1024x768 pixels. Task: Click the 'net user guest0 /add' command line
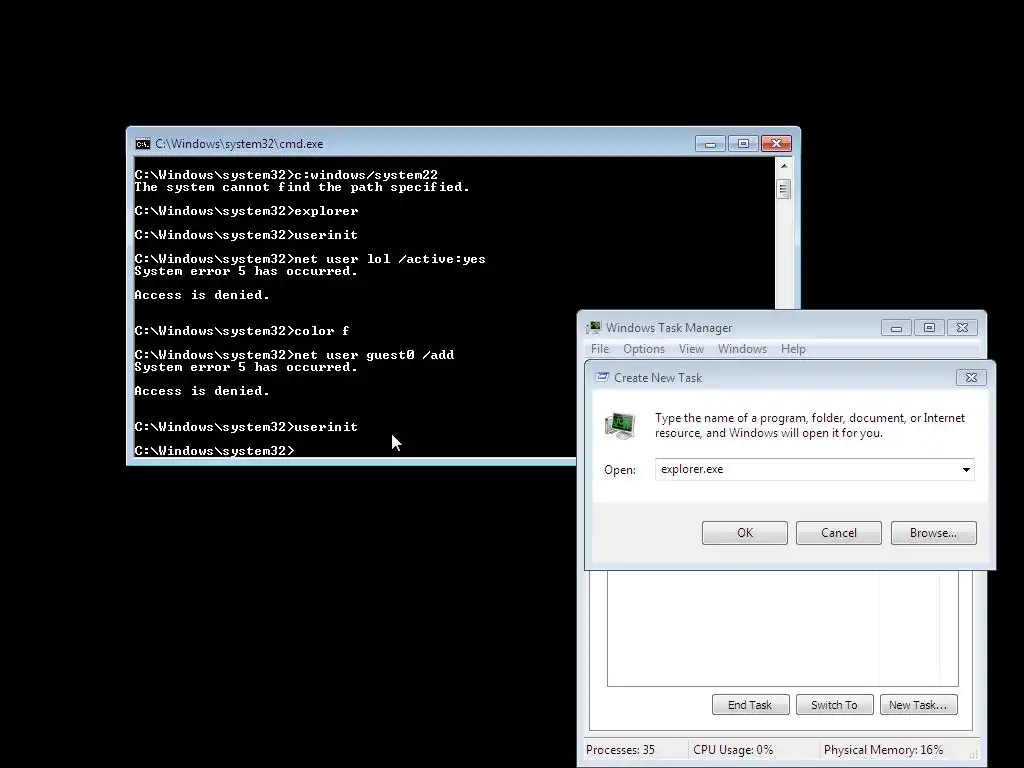click(x=294, y=355)
